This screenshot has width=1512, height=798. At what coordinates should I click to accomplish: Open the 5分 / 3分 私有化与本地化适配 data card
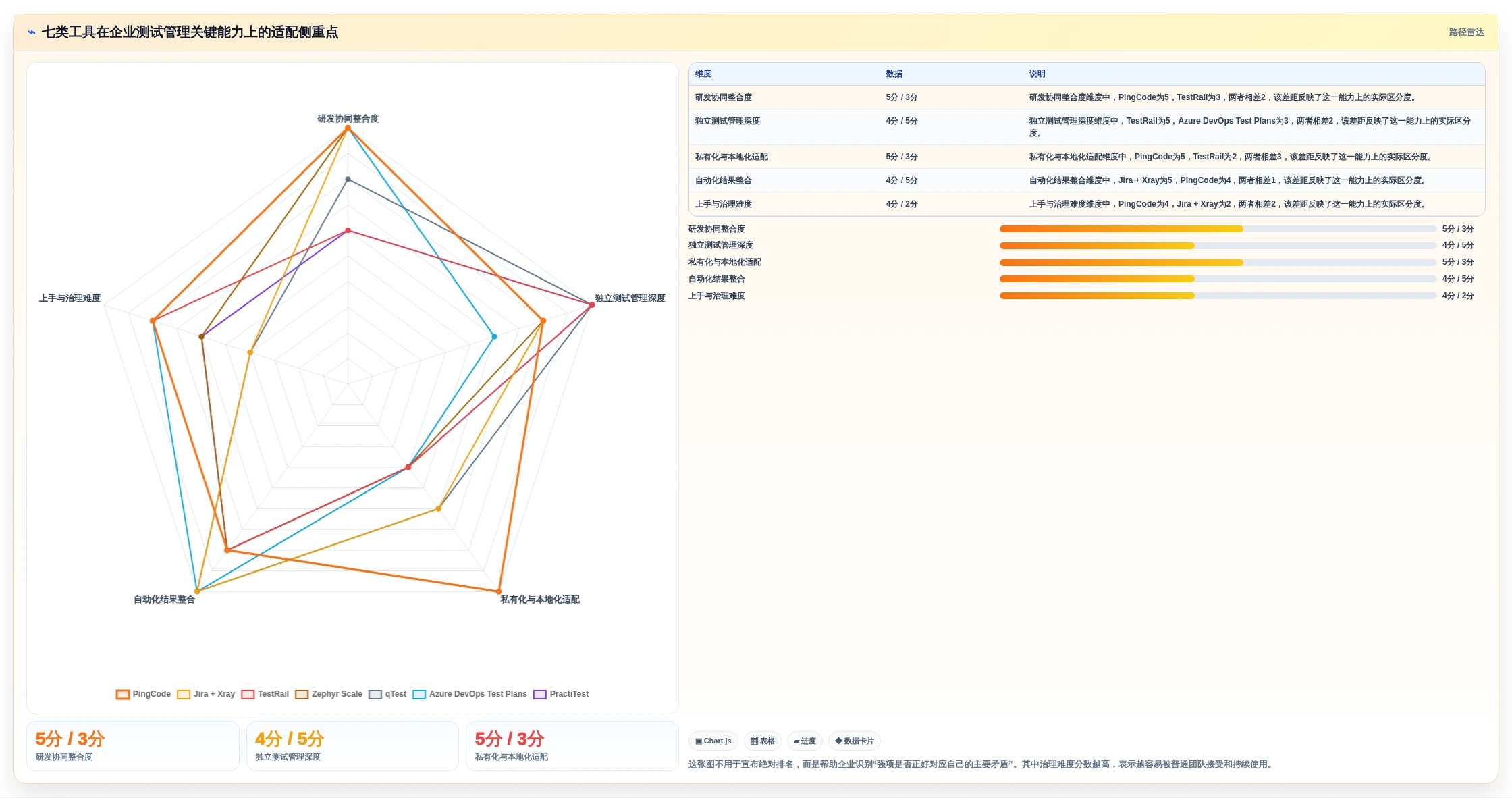click(572, 746)
